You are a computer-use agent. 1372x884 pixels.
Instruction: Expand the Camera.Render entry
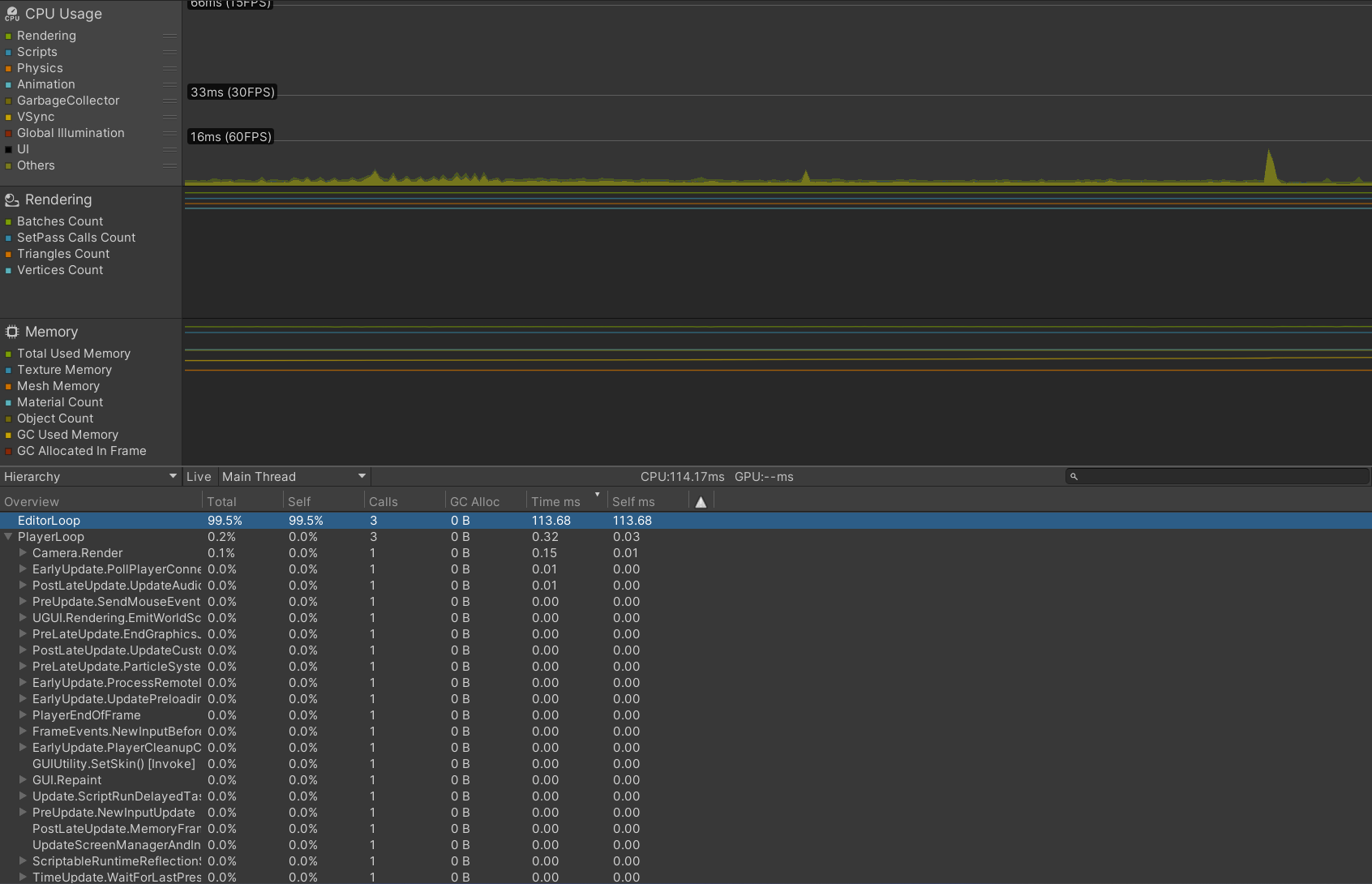tap(23, 553)
